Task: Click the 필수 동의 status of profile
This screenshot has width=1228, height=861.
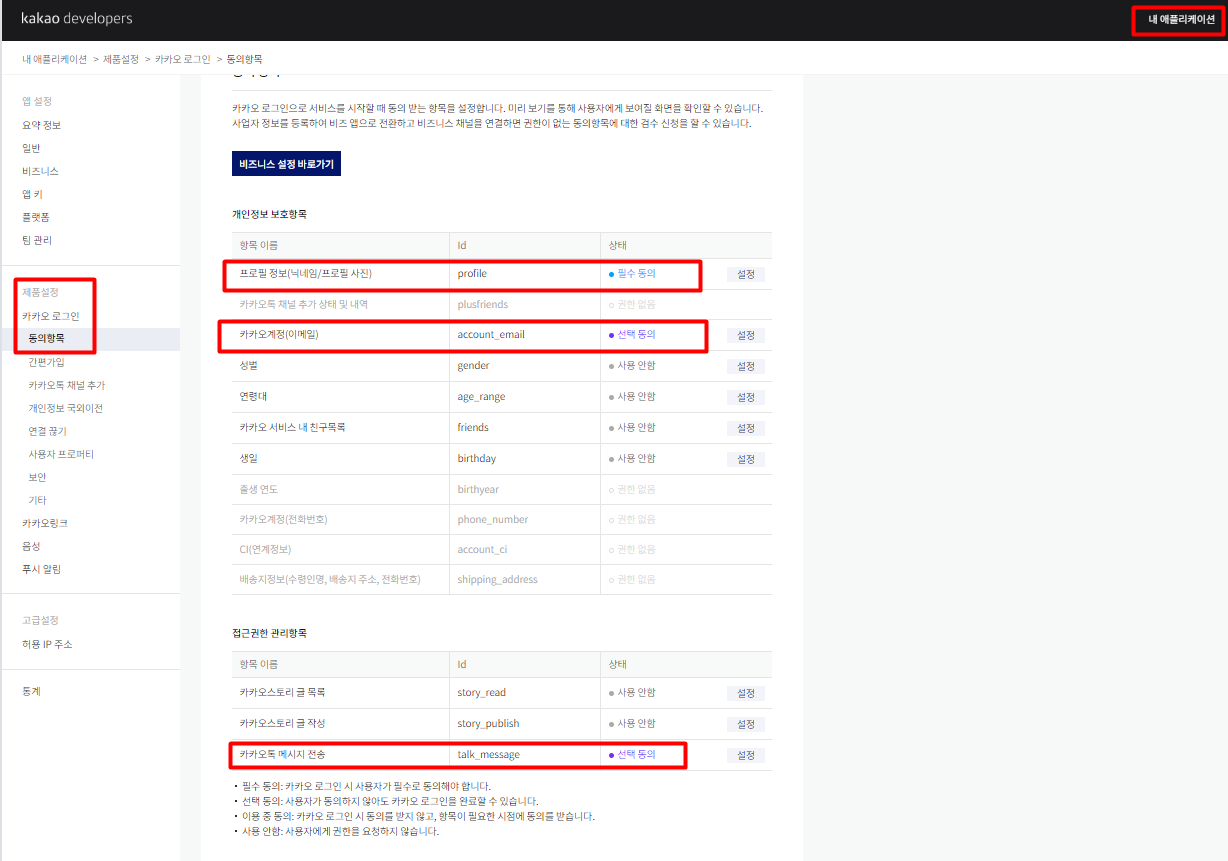Action: point(632,273)
